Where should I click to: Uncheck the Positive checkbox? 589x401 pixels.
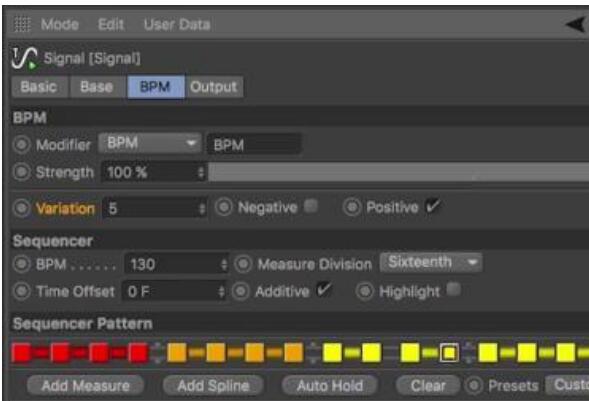pos(433,206)
